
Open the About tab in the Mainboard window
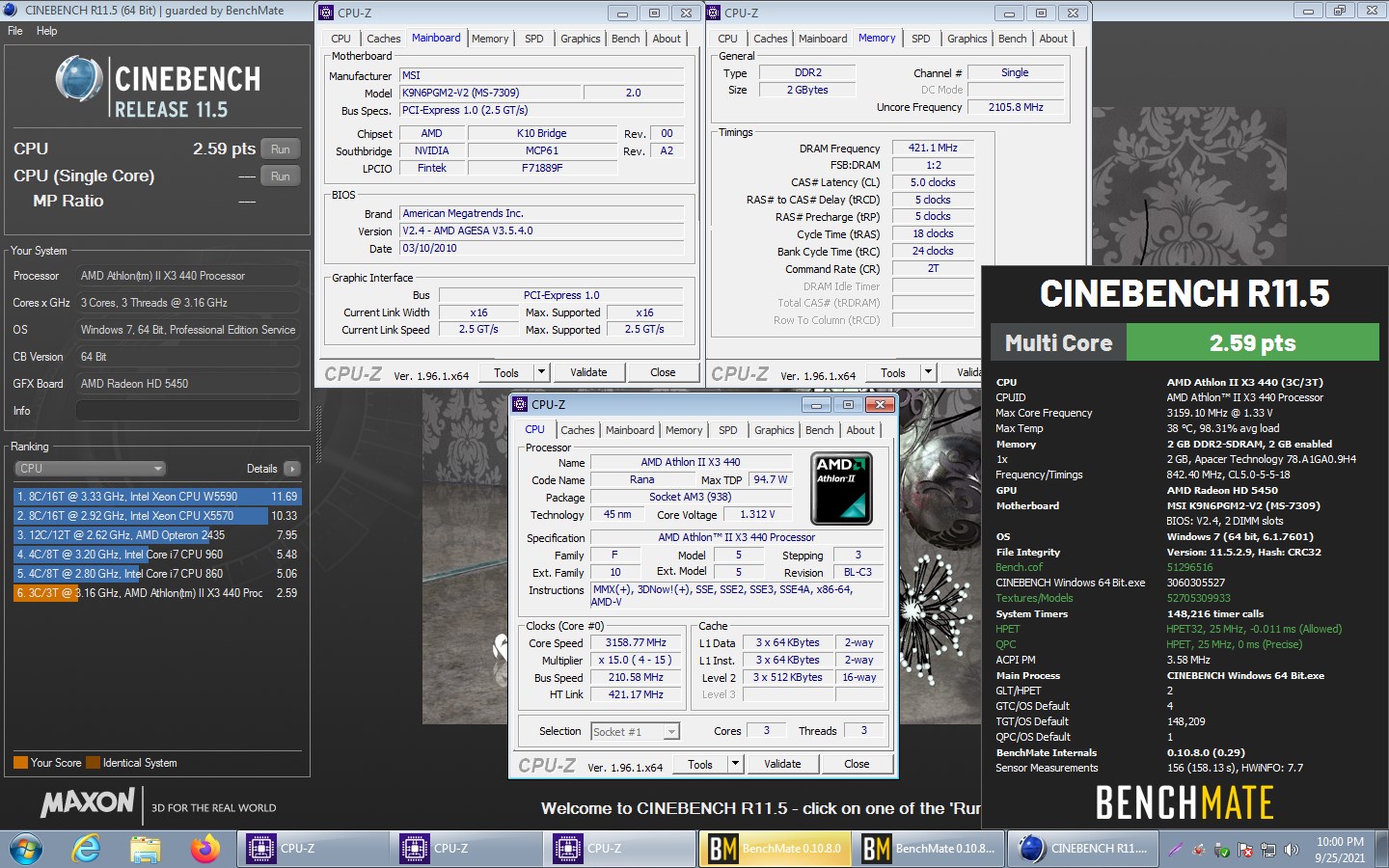(667, 39)
